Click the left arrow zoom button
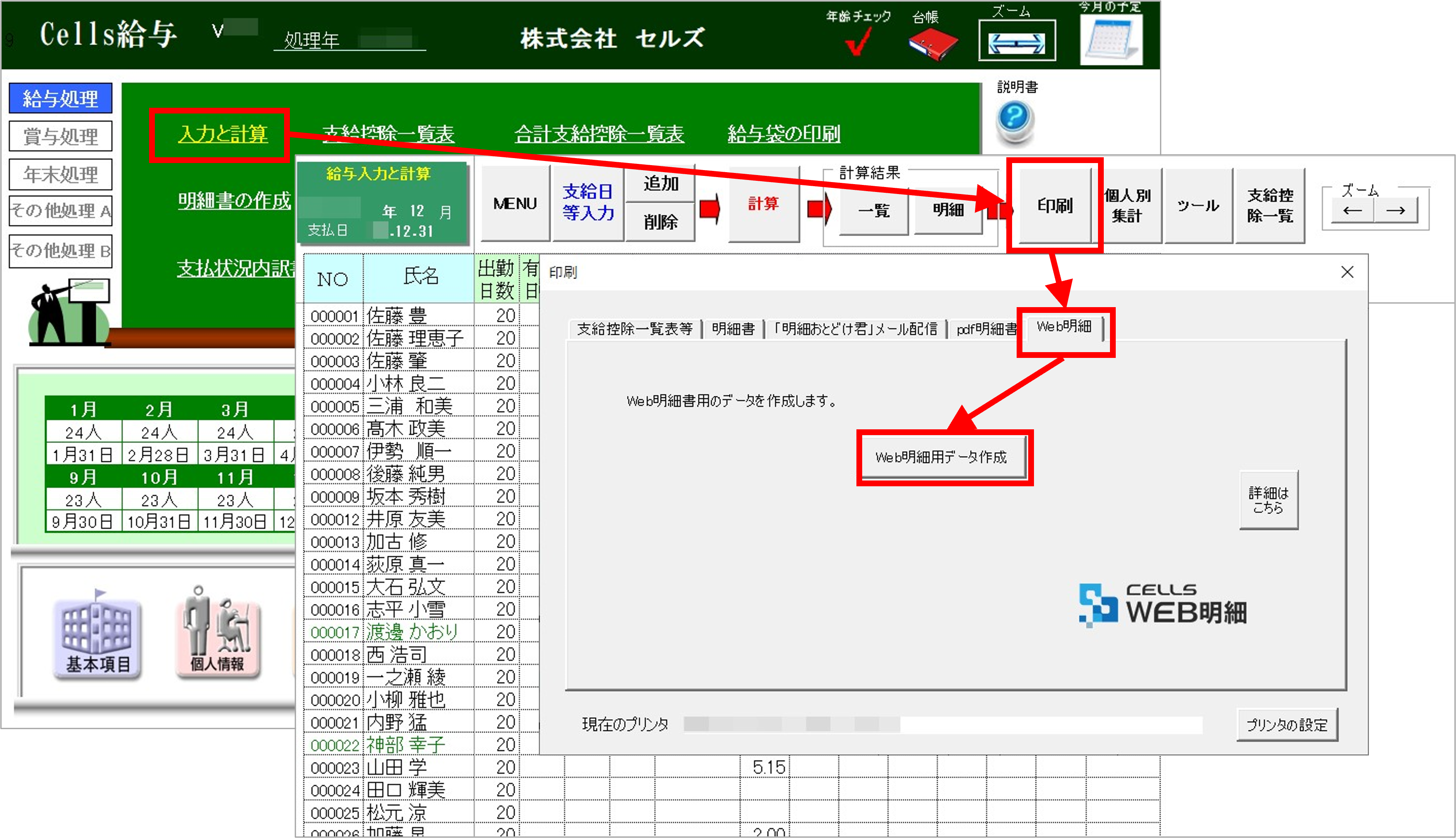This screenshot has width=1456, height=838. (1352, 211)
